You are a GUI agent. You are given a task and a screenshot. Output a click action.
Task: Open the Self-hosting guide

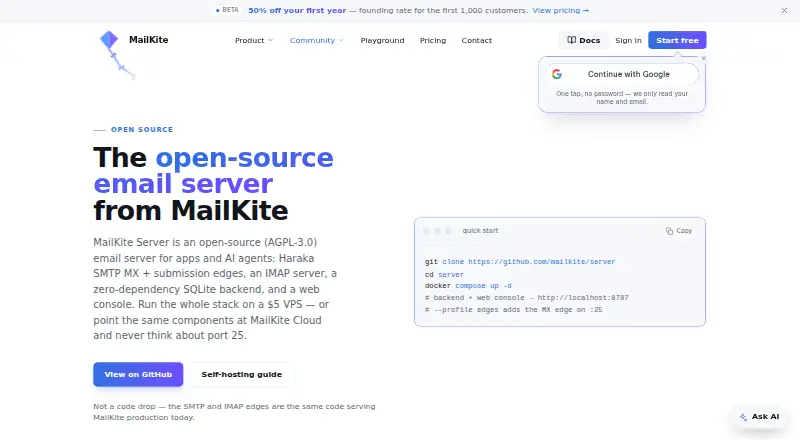[x=242, y=374]
